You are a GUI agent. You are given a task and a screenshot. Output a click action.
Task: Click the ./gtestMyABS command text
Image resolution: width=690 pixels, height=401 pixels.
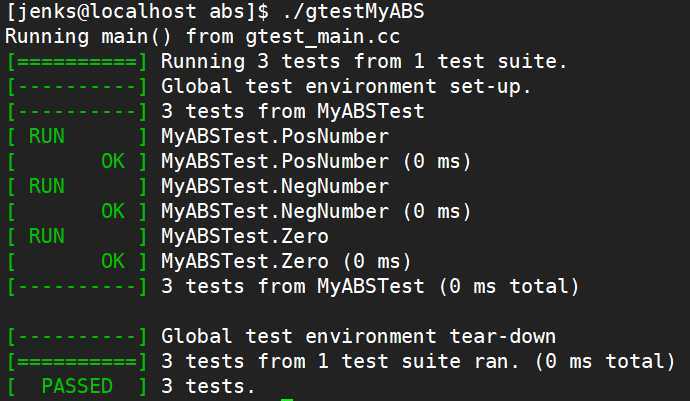353,11
